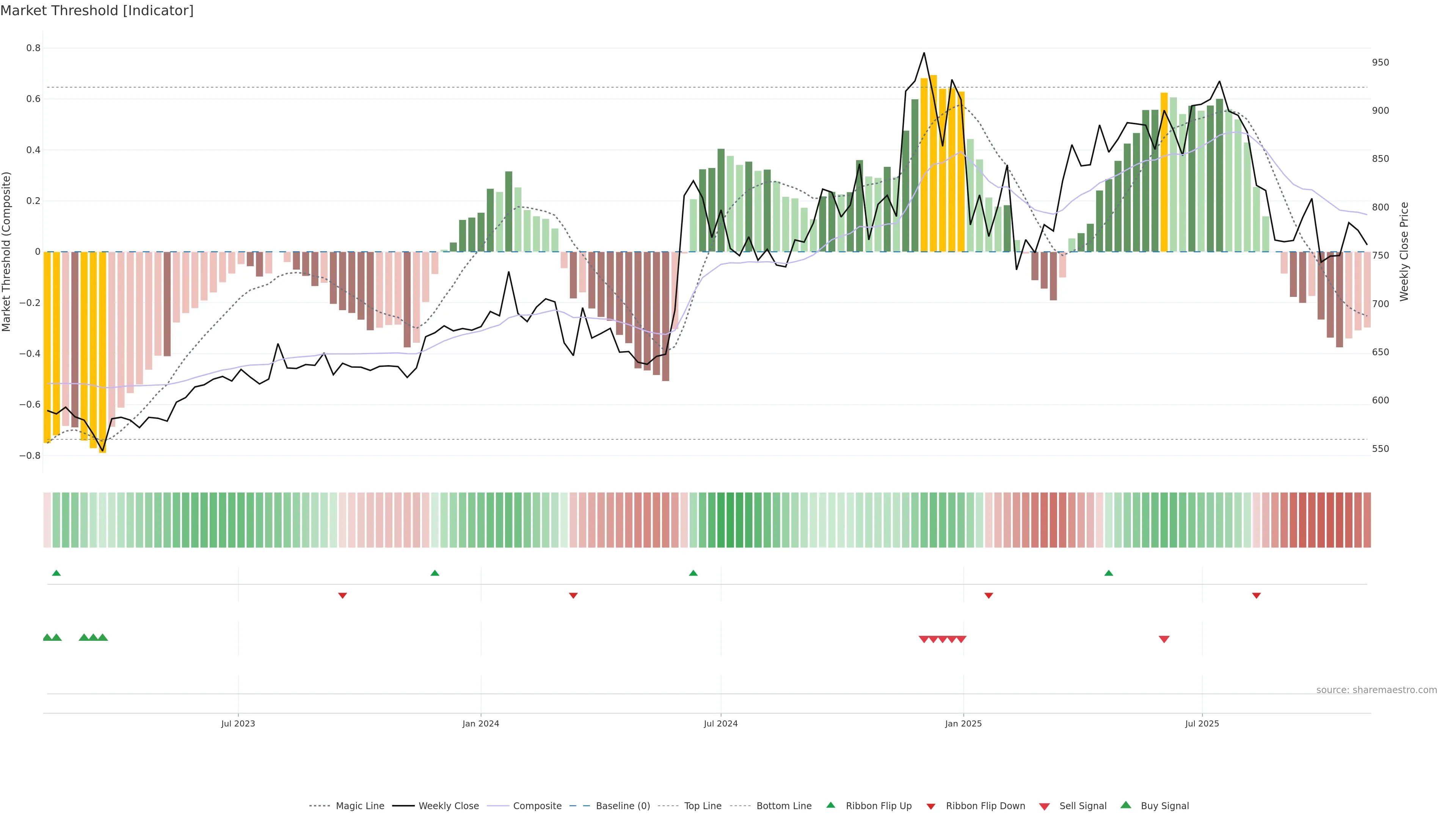Viewport: 1456px width, 819px height.
Task: Toggle Composite legend entry
Action: click(x=537, y=805)
